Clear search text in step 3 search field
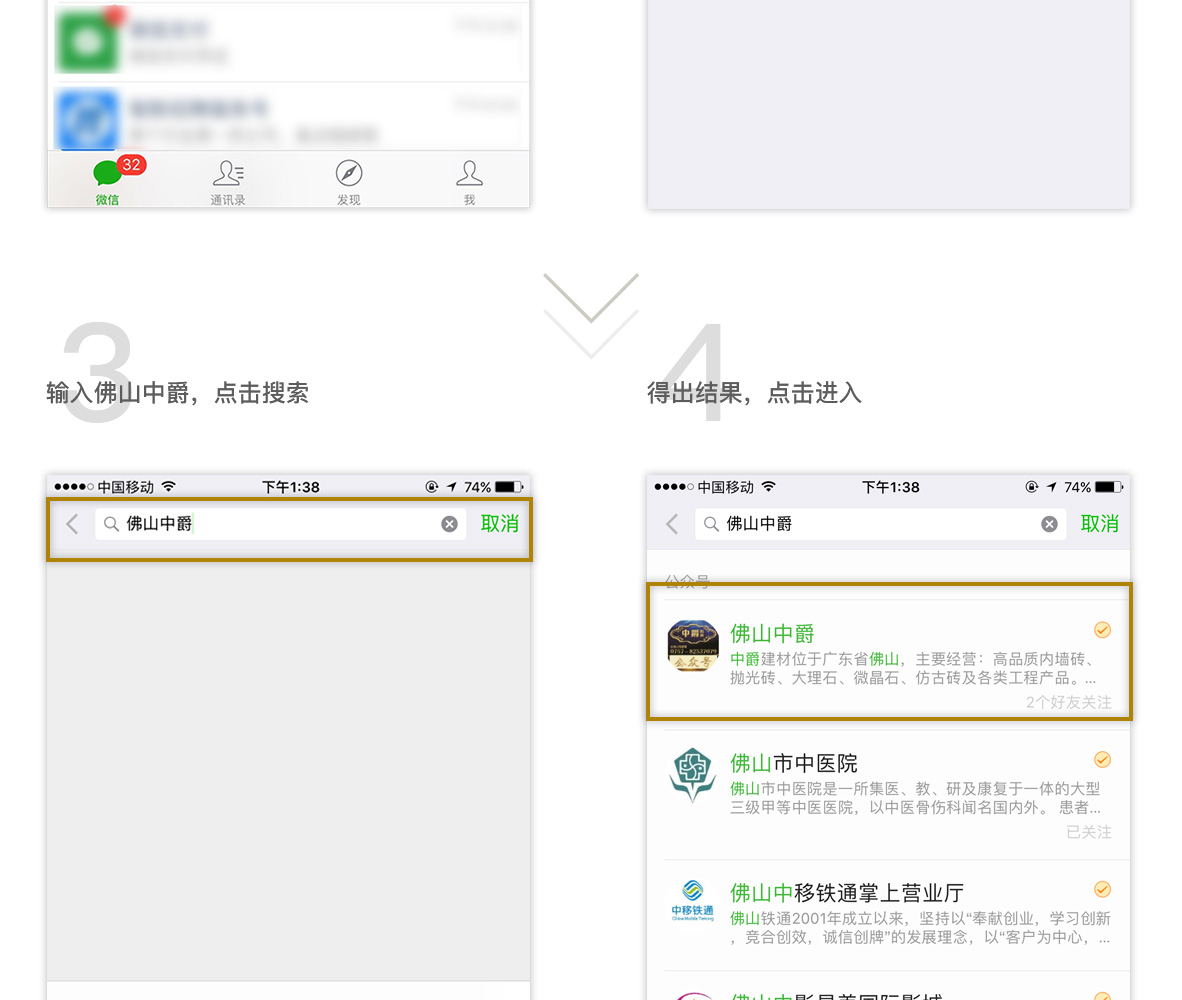 tap(450, 524)
